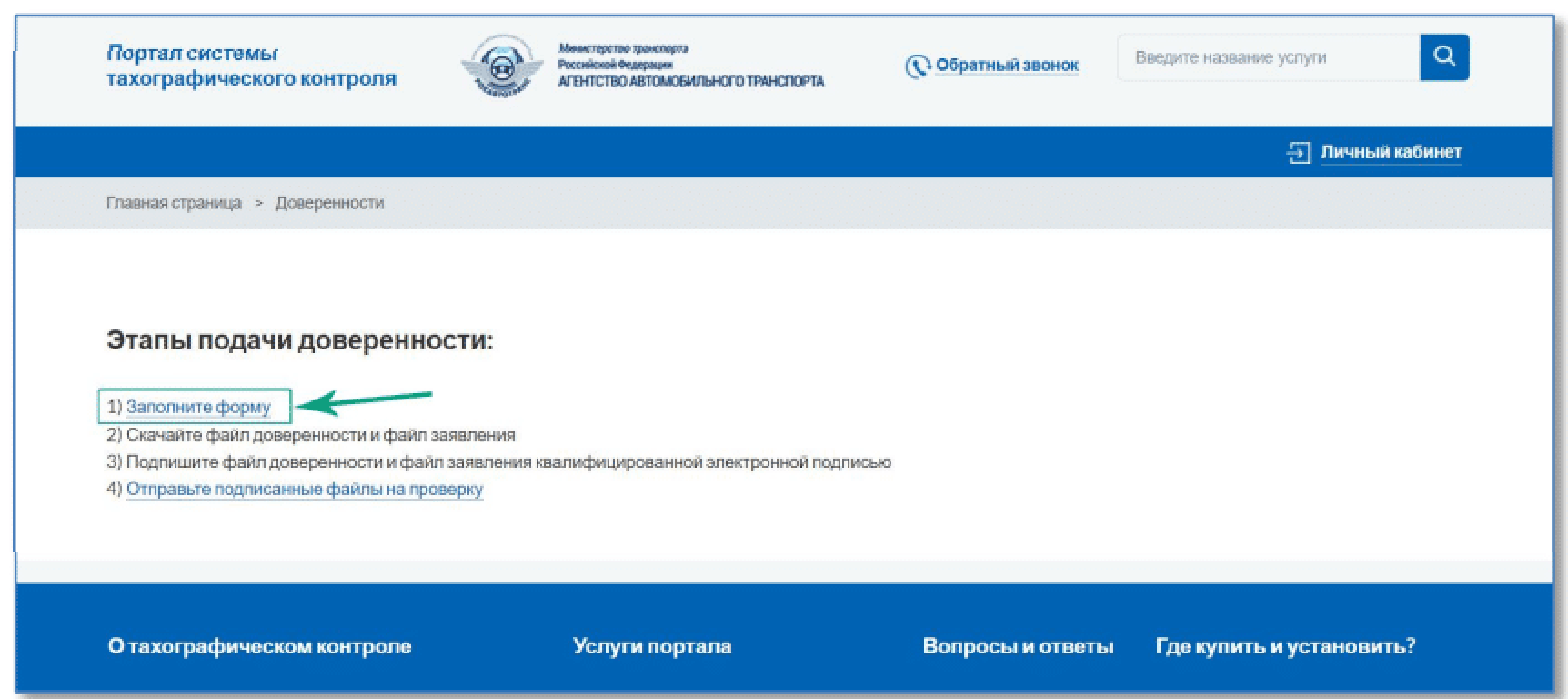Open the Обратный звонок callback link
This screenshot has height=699, width=1568.
coord(1006,66)
